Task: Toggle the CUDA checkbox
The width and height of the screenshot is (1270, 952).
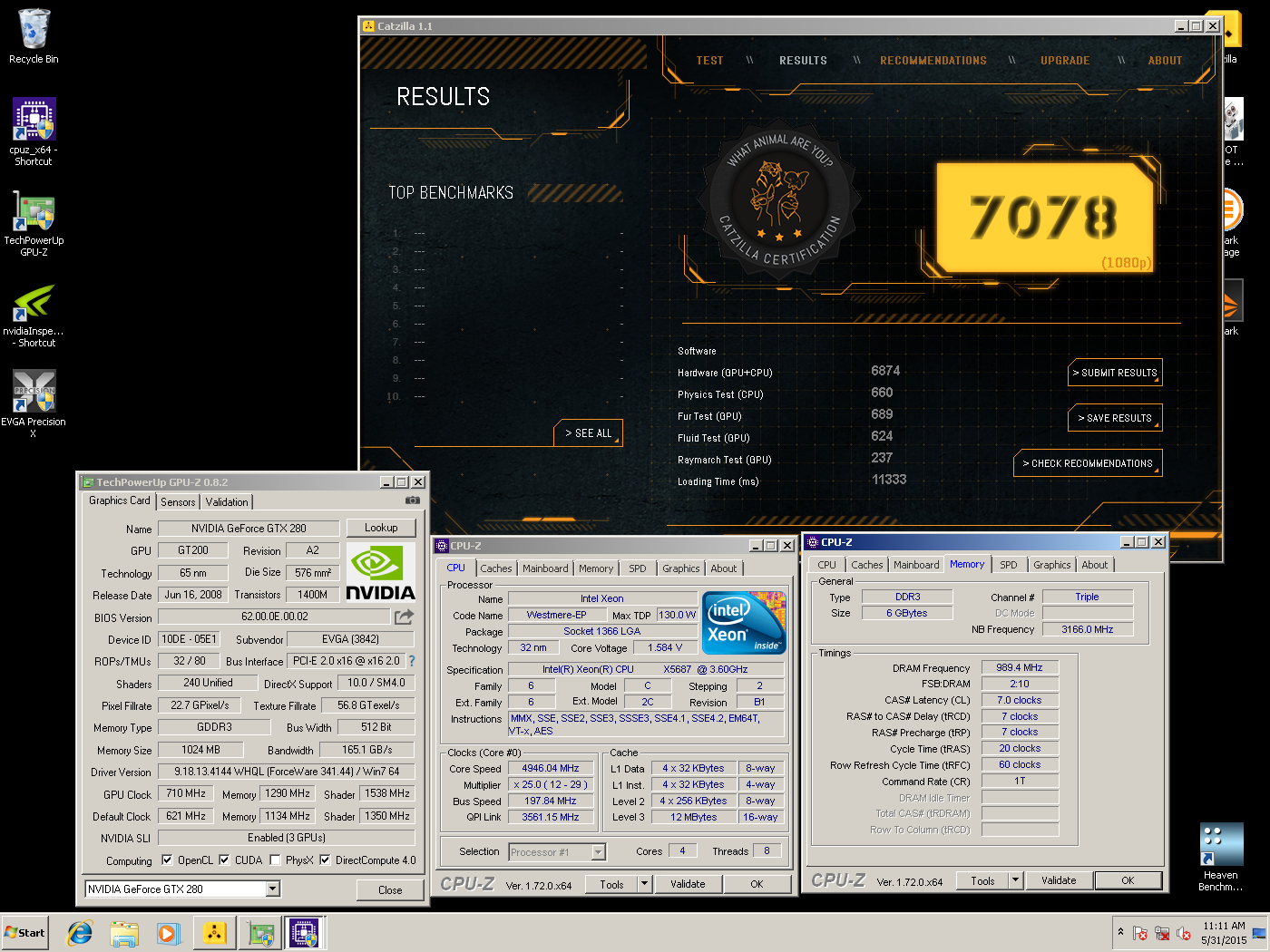Action: tap(224, 860)
